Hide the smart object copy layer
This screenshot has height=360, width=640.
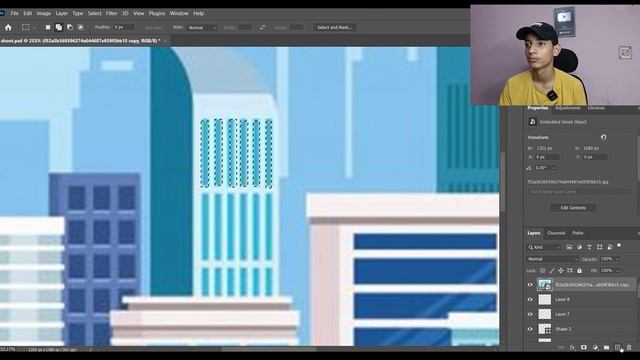tap(530, 285)
